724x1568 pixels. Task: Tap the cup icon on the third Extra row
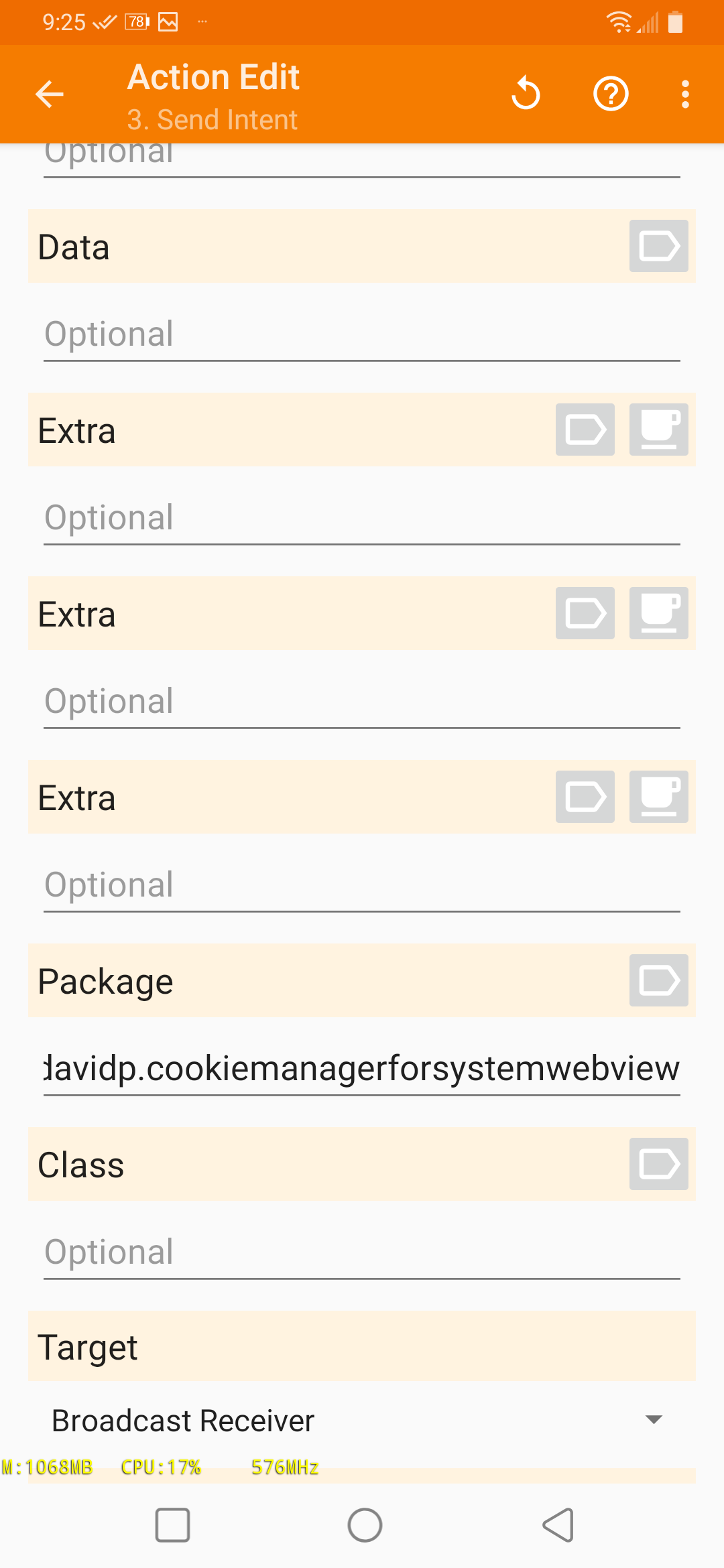pos(658,797)
